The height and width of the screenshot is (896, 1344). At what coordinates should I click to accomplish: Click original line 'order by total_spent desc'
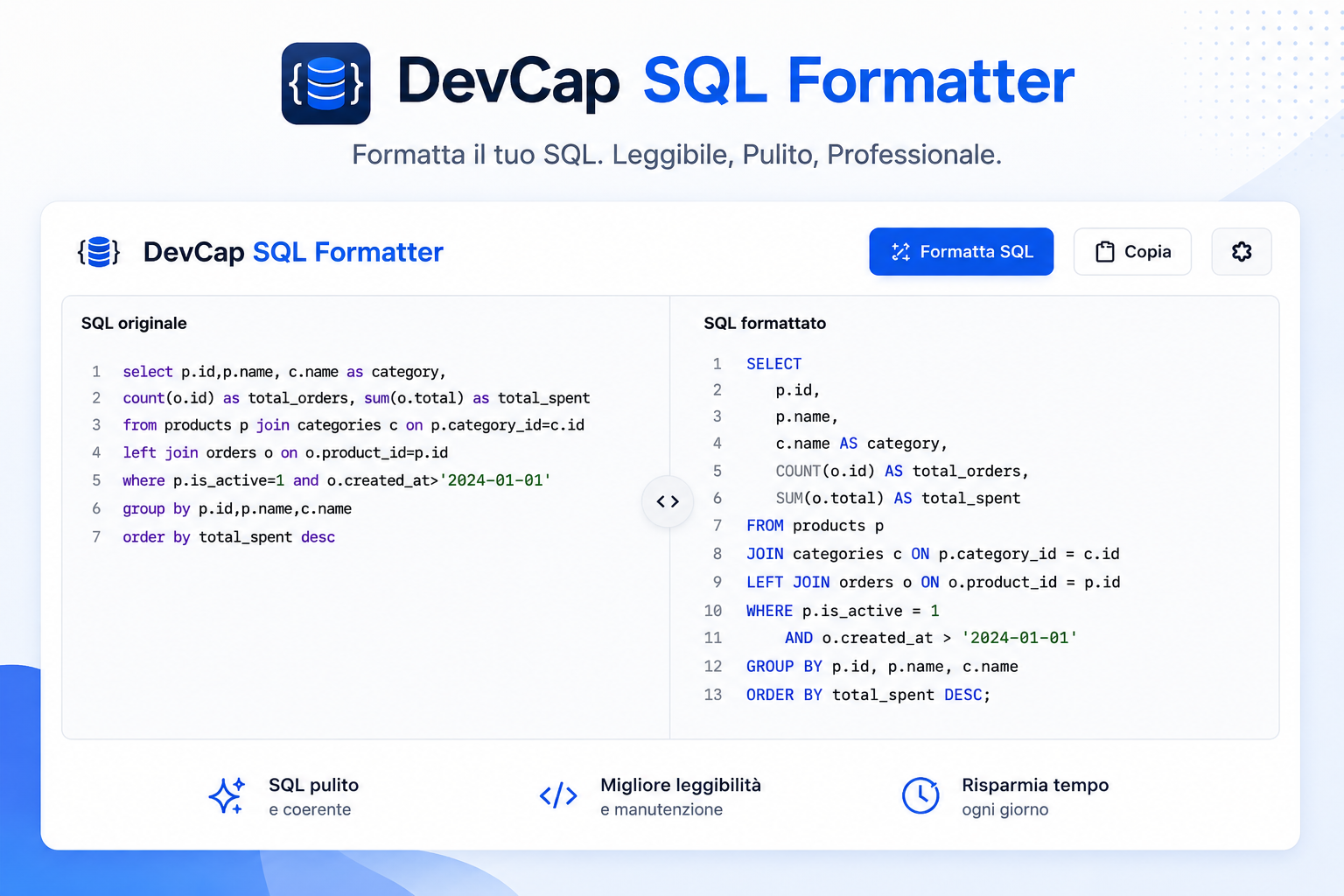(229, 537)
